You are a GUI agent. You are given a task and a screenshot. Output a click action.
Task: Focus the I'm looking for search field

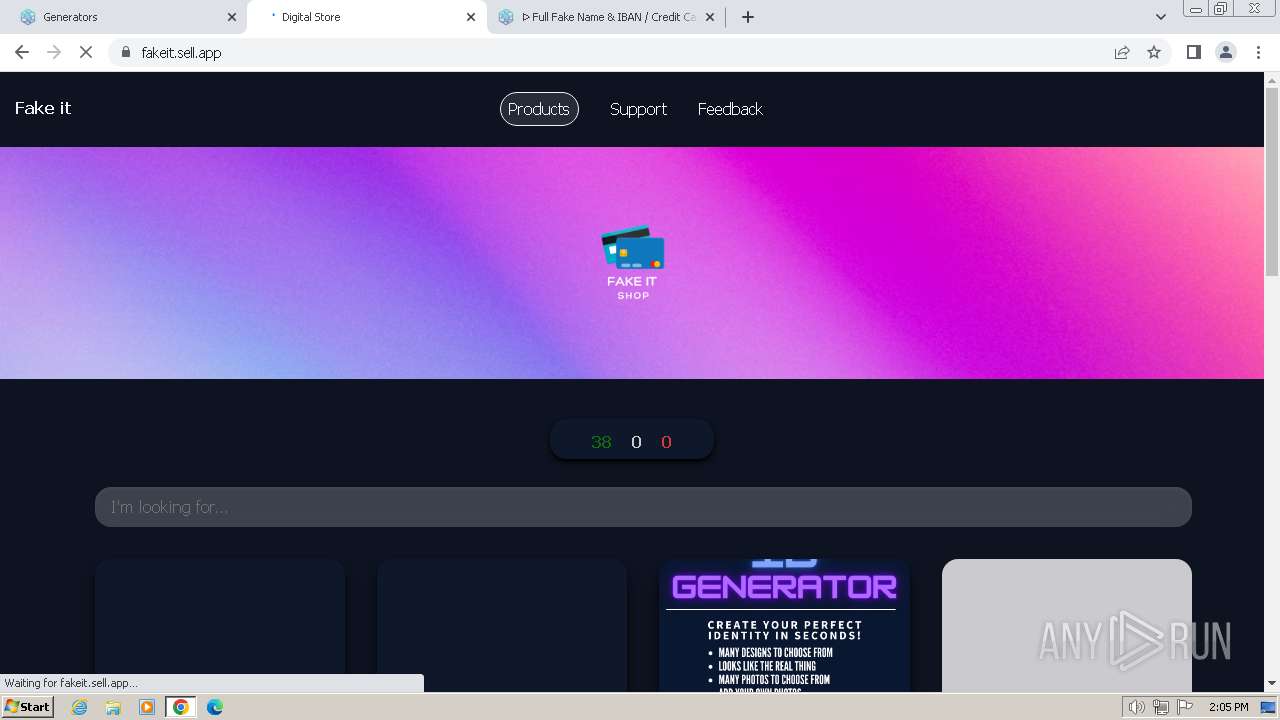pos(643,507)
